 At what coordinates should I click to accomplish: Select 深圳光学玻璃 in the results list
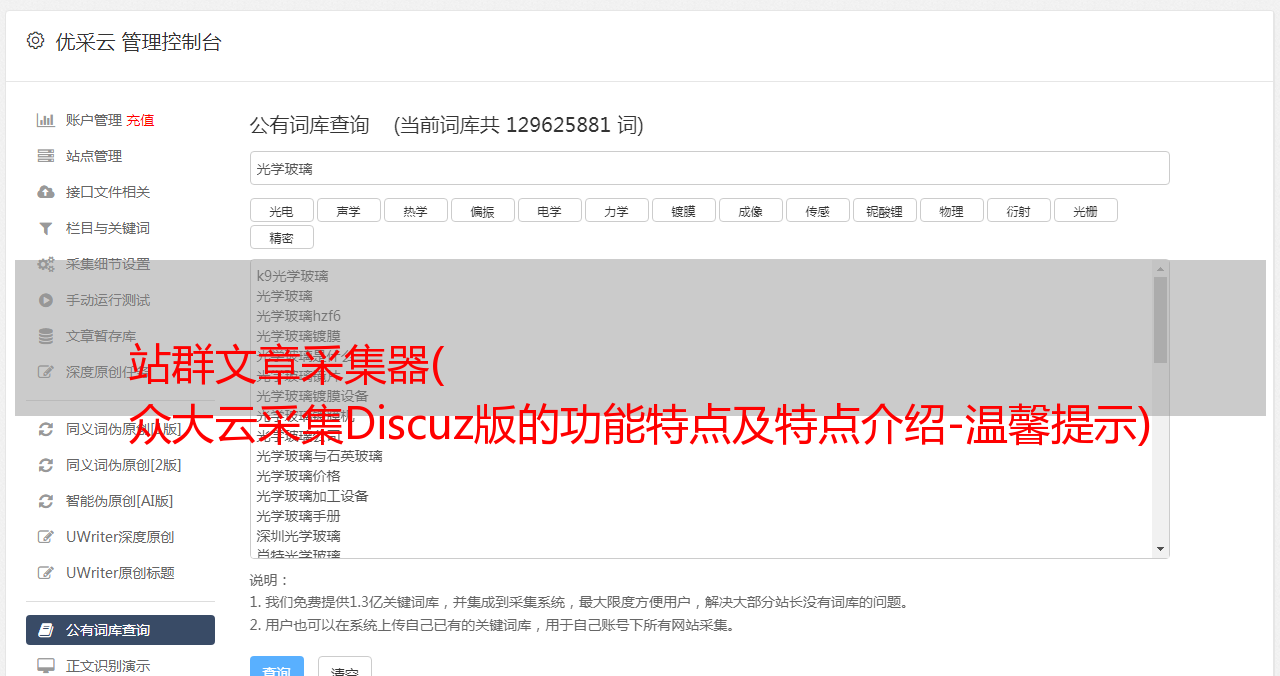click(298, 536)
